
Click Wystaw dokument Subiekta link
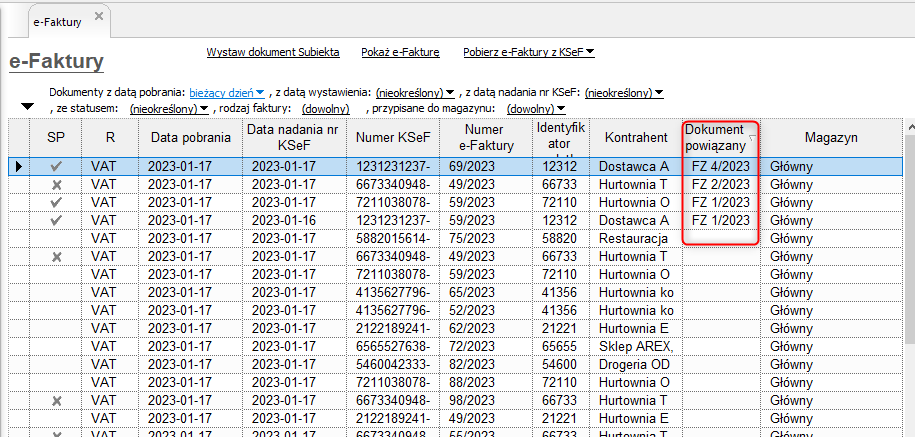[x=273, y=52]
